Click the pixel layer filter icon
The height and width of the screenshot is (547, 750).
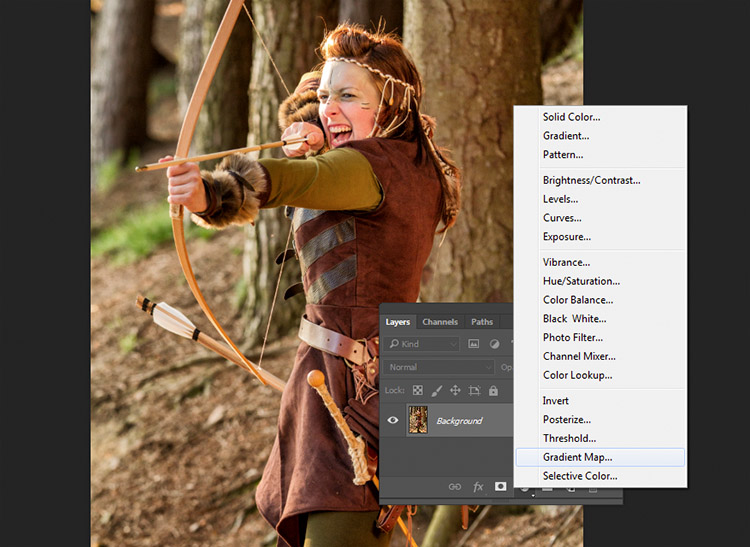pos(473,344)
